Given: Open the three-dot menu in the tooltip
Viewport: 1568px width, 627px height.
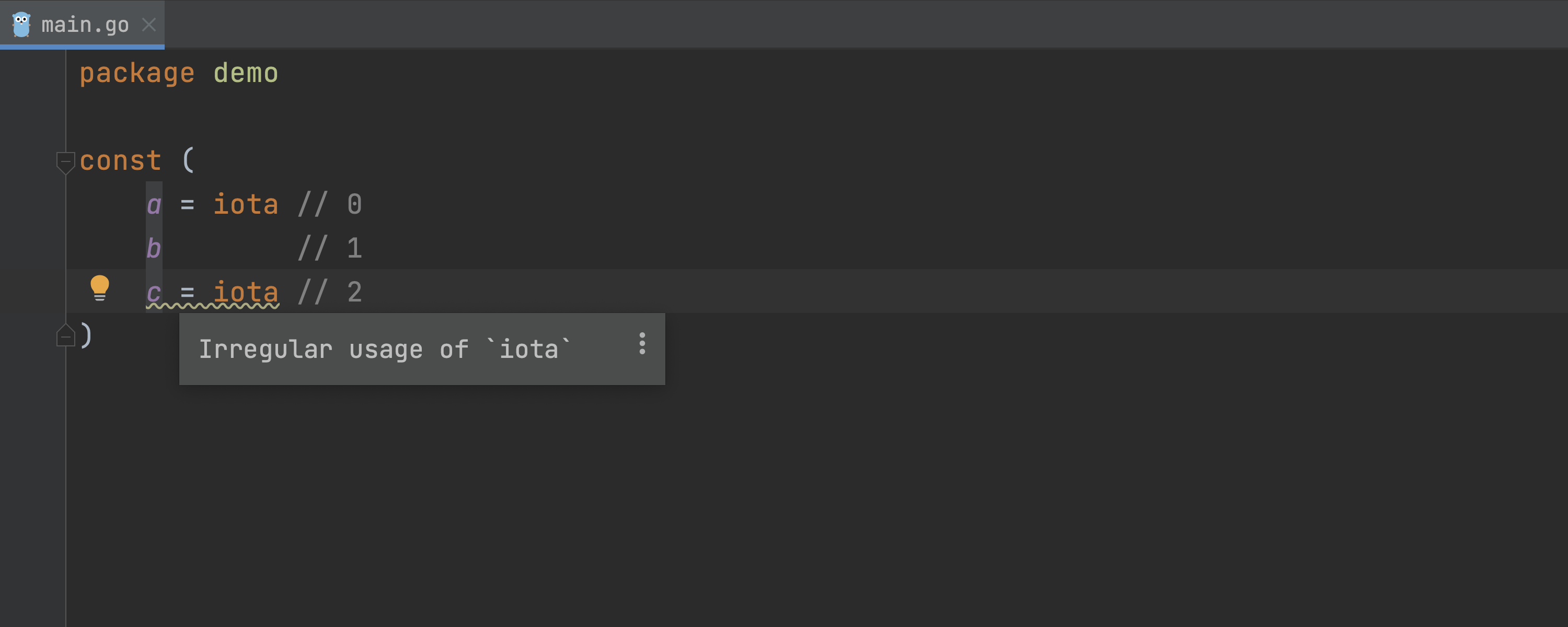Looking at the screenshot, I should point(641,344).
